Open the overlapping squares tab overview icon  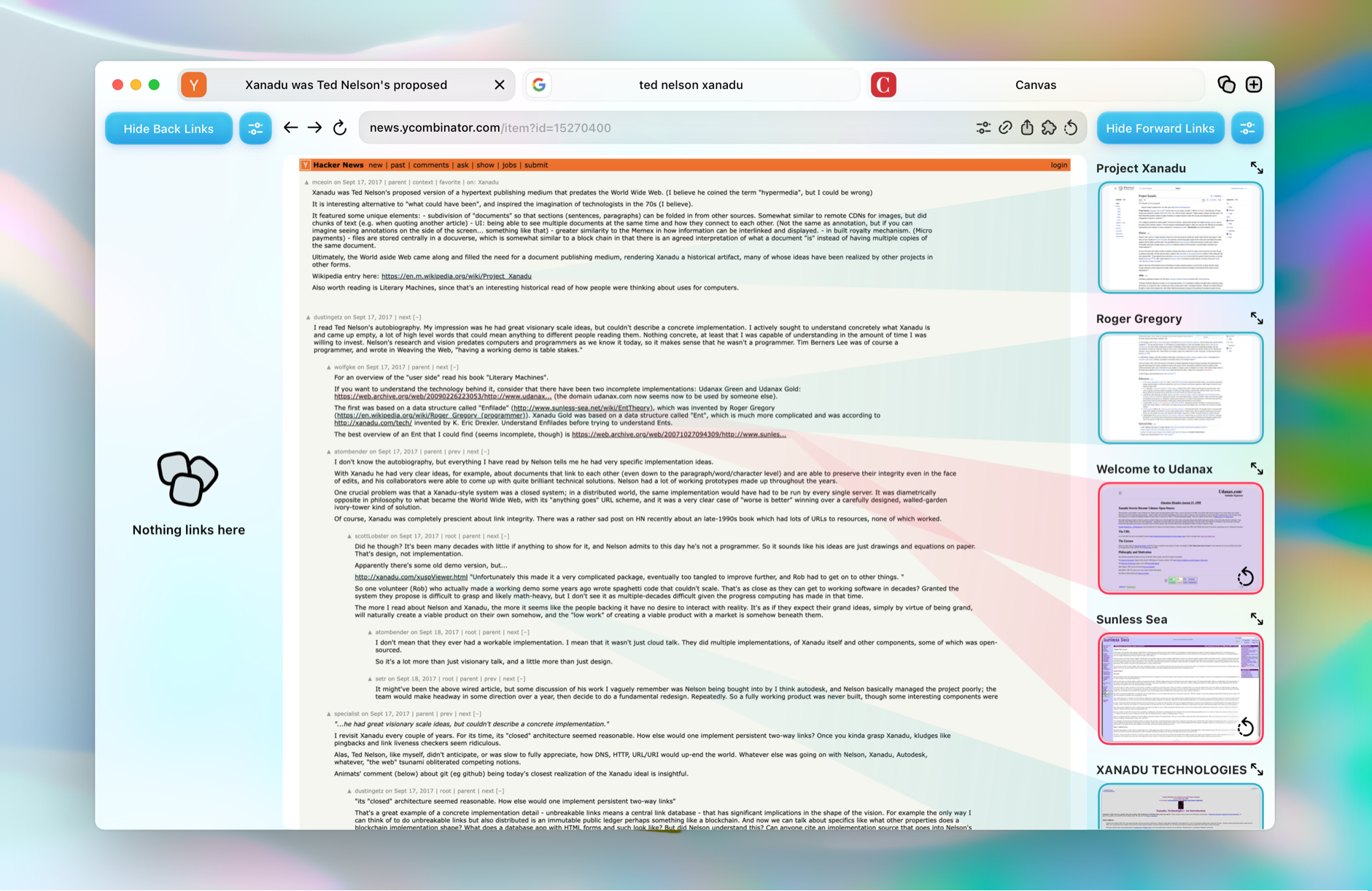[1226, 85]
